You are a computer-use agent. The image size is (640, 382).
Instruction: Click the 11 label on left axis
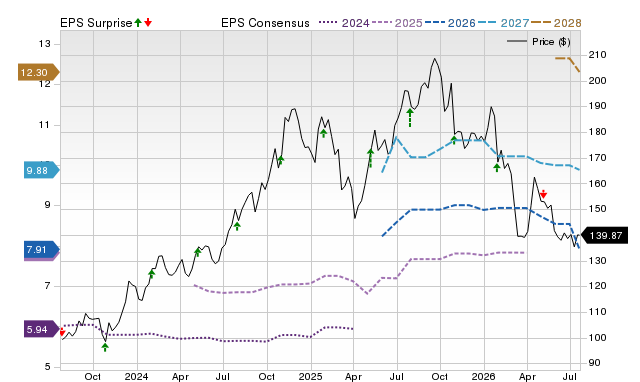coord(44,124)
